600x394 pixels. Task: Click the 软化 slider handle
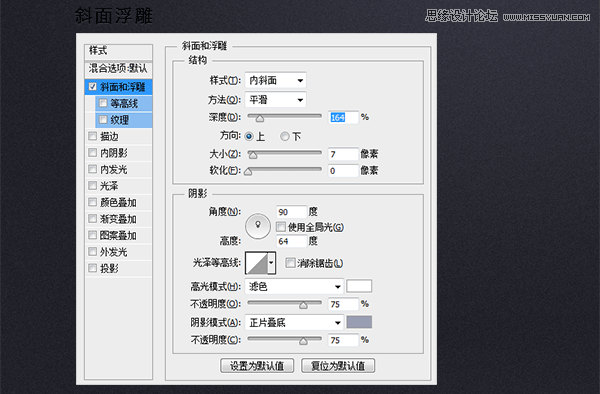[248, 171]
